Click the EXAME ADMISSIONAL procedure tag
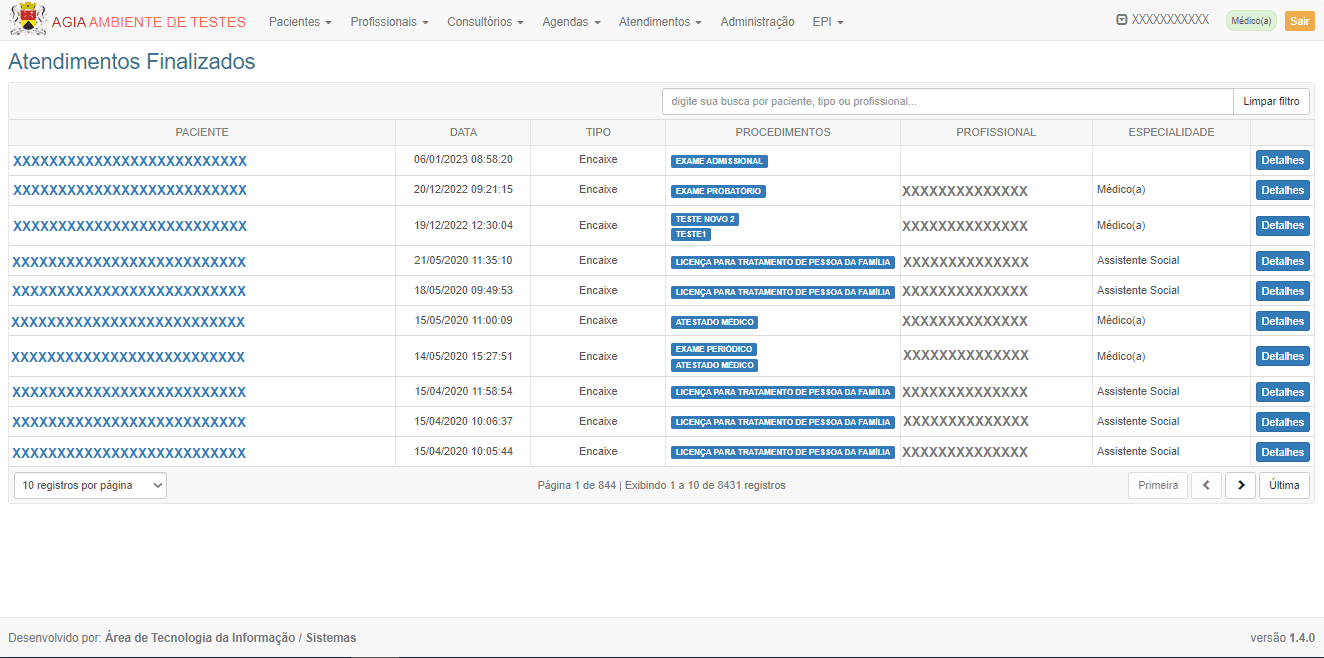1324x658 pixels. [x=719, y=161]
